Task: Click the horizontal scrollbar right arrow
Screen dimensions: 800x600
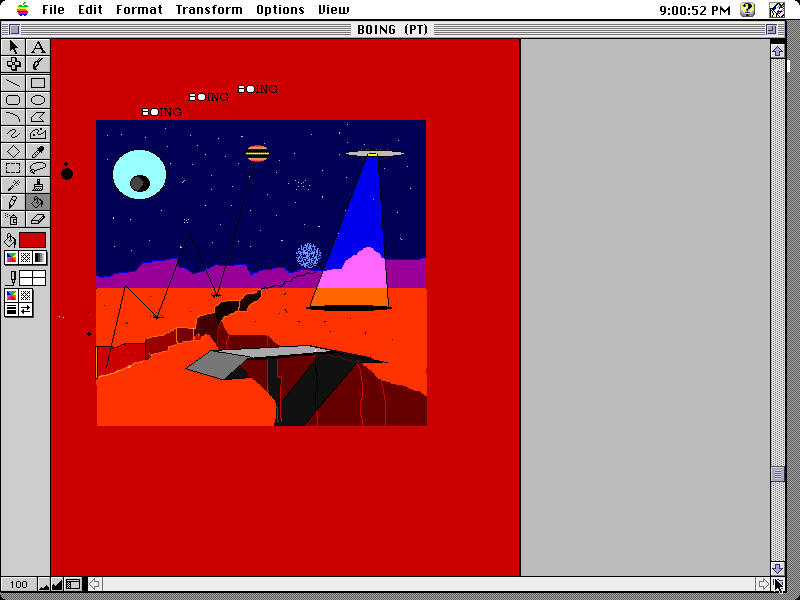Action: coord(763,584)
